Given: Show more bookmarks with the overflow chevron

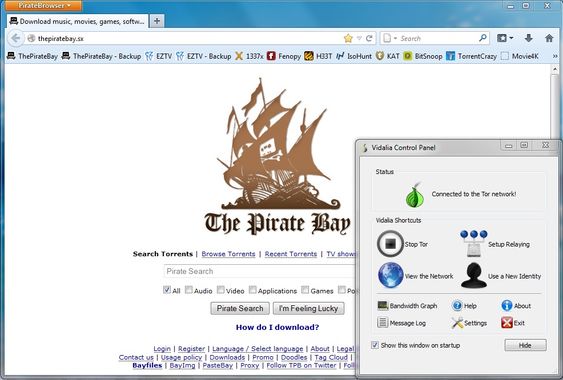Looking at the screenshot, I should (555, 56).
